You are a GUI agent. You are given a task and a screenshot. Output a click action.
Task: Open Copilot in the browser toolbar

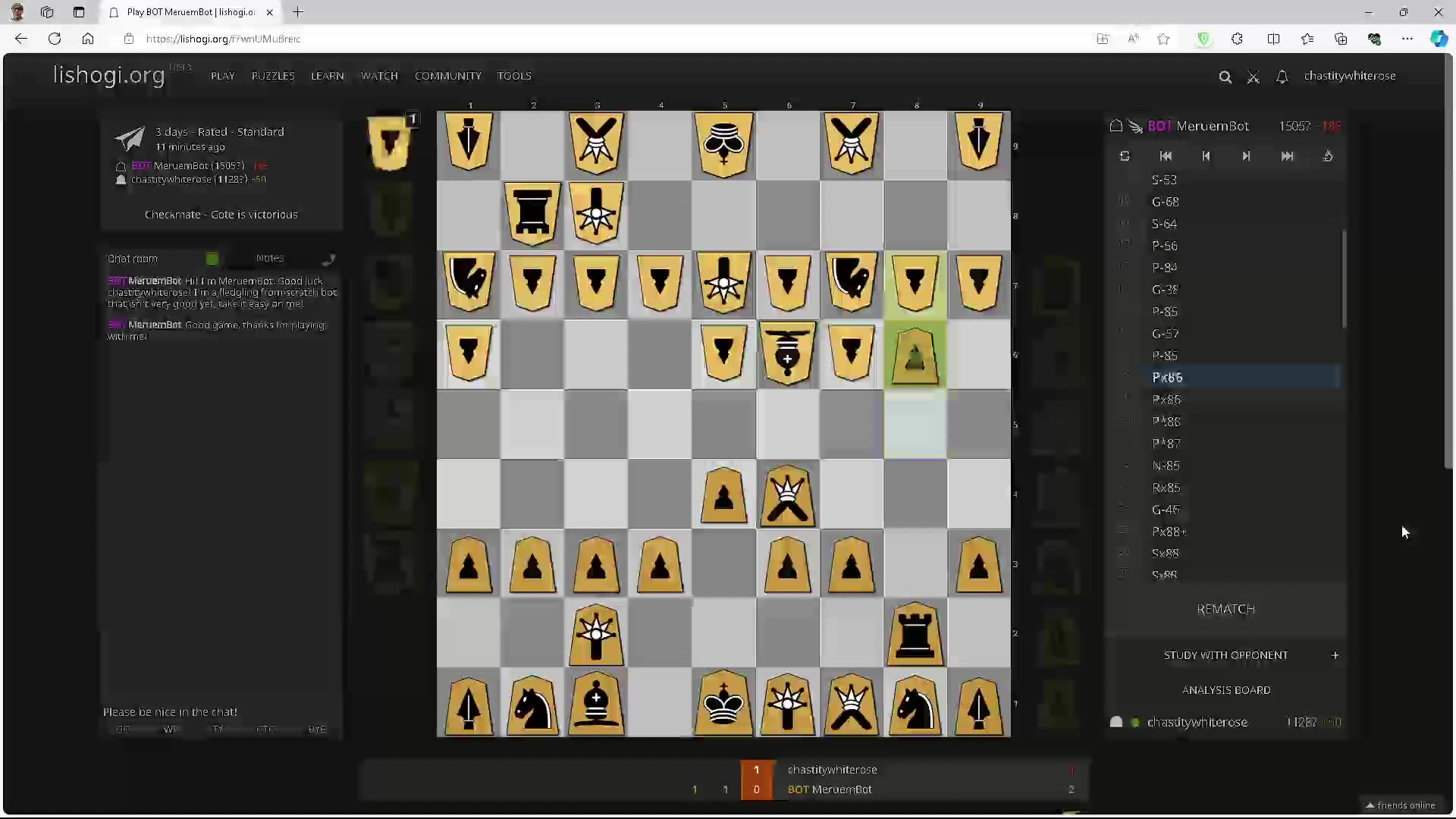1439,39
